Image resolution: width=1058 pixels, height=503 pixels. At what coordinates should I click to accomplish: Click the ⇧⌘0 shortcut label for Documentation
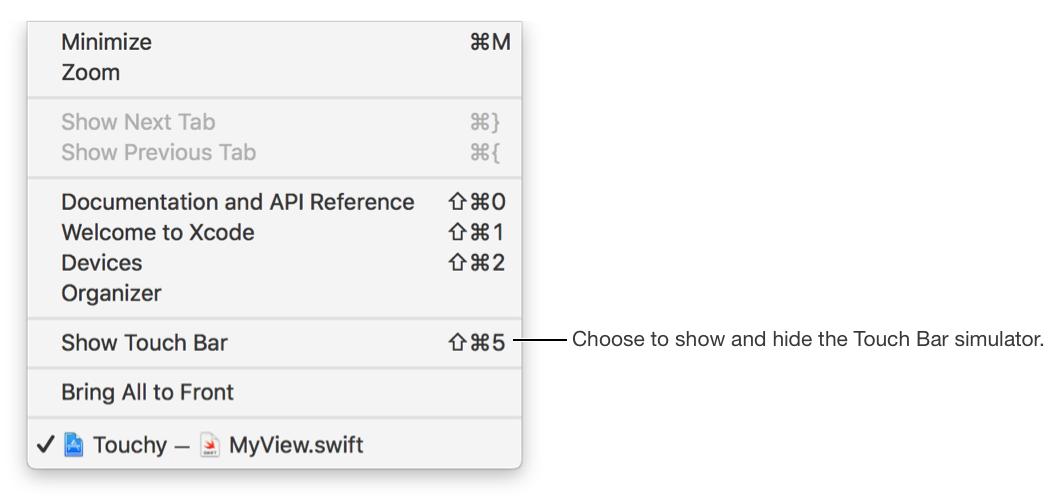(x=477, y=202)
